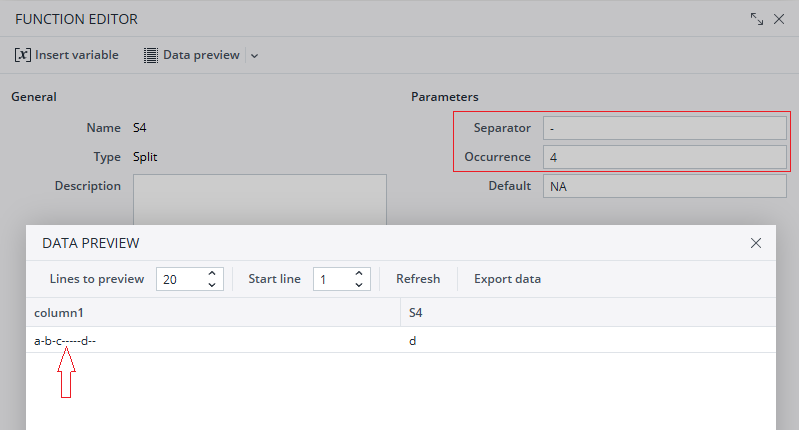Maximize the Function Editor panel
Screen dimensions: 799x430
coord(757,19)
